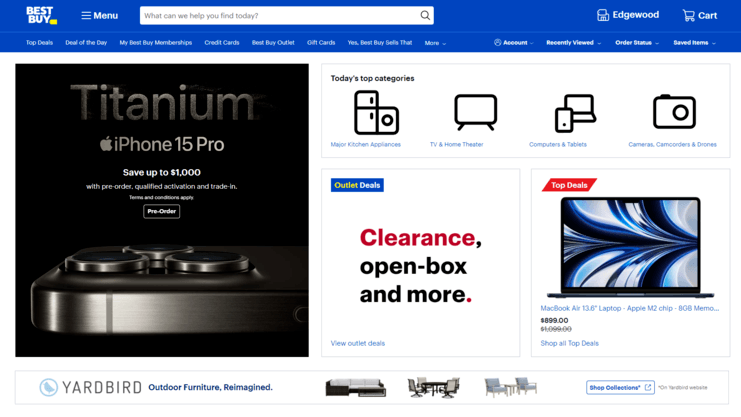Click the Major Kitchen Appliances icon
The image size is (741, 417).
click(376, 113)
